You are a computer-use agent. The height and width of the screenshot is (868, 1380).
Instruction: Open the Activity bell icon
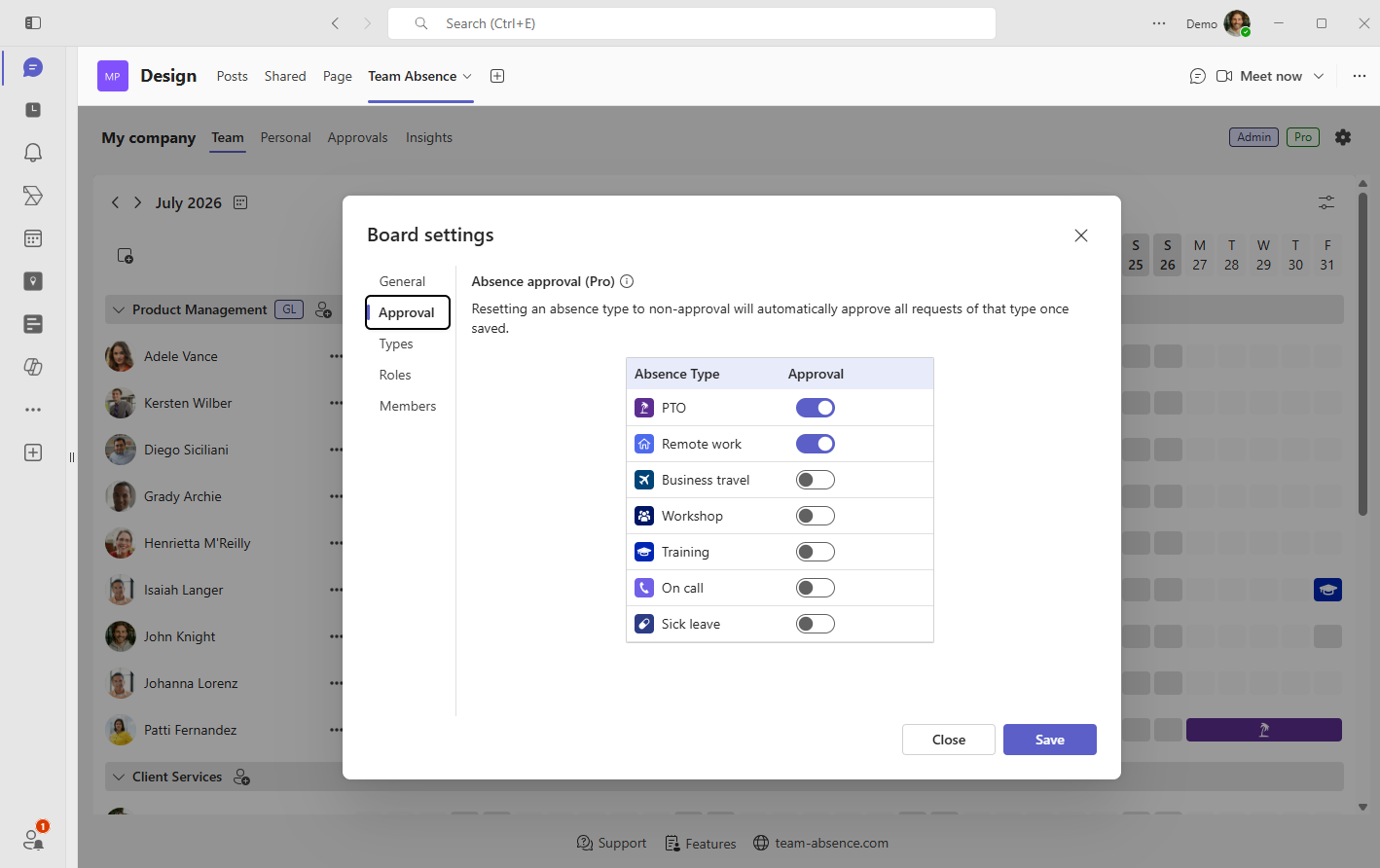click(x=33, y=153)
